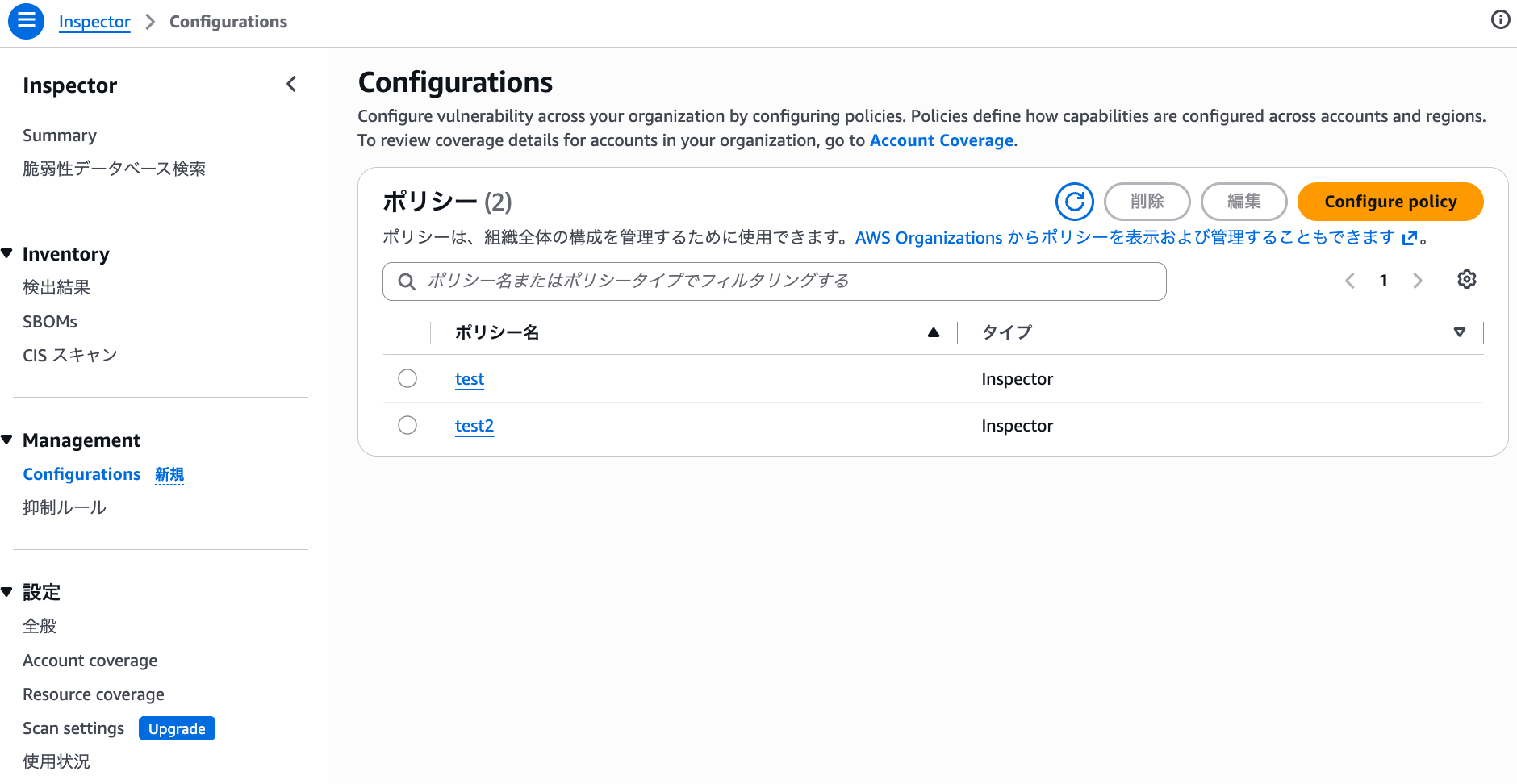The width and height of the screenshot is (1517, 784).
Task: Go to next page of policies
Action: pos(1418,281)
